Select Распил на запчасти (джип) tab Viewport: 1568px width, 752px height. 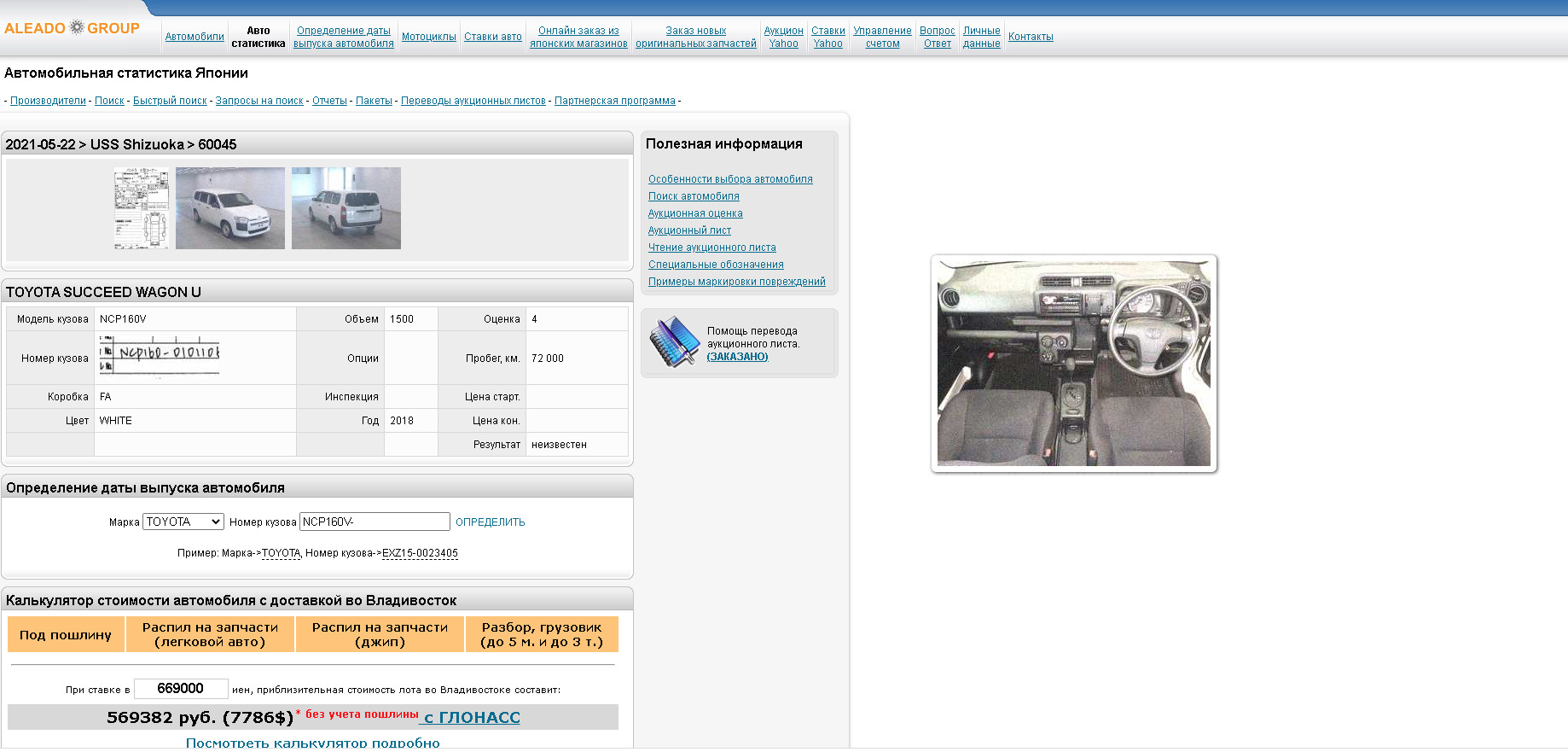tap(380, 634)
